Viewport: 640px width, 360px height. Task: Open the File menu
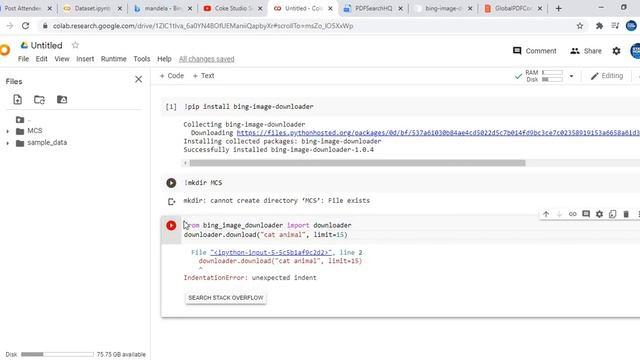[x=23, y=59]
